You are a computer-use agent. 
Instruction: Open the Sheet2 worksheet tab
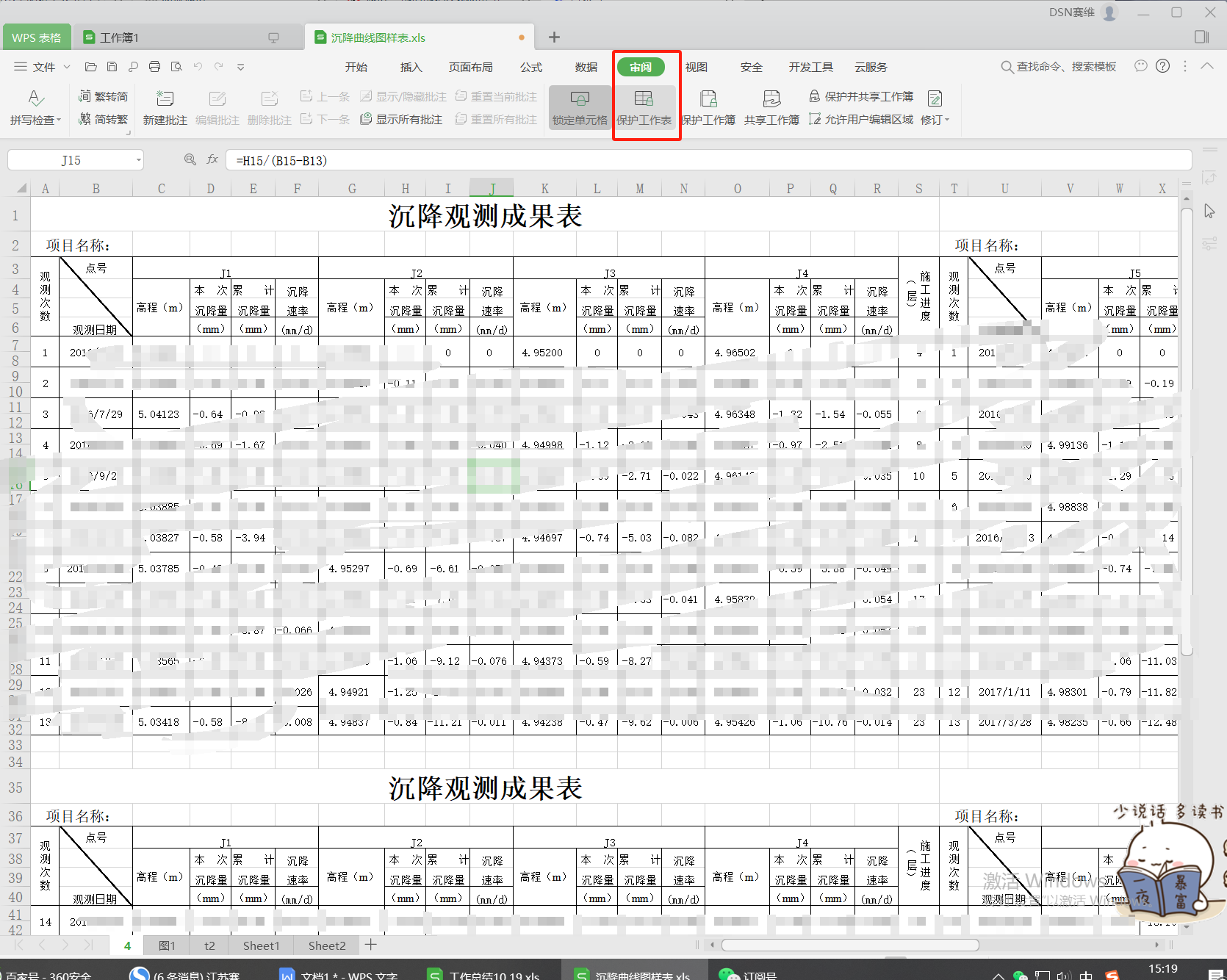tap(325, 945)
